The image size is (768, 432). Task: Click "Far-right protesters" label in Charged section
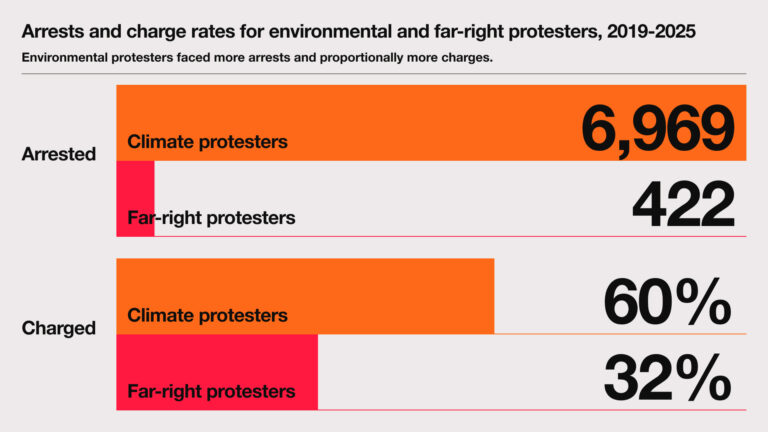coord(211,391)
